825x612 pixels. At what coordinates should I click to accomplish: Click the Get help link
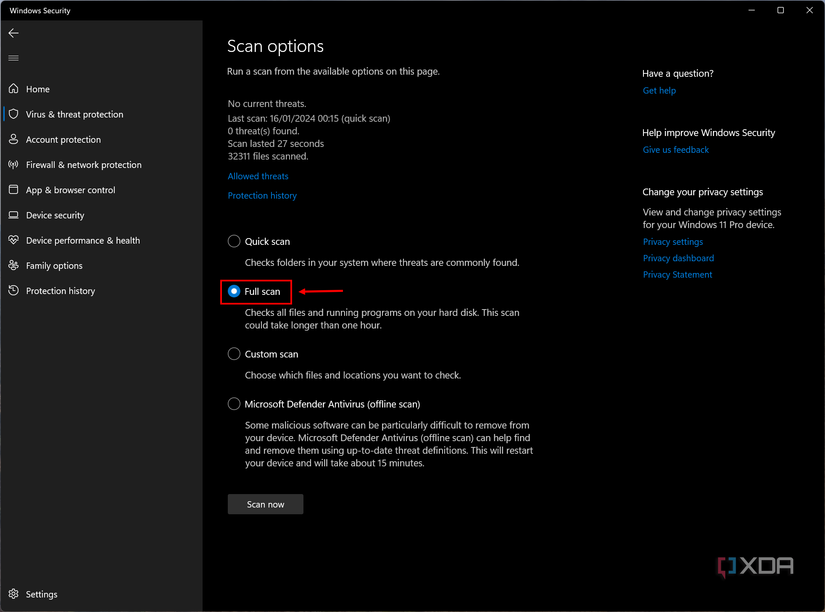(x=659, y=91)
